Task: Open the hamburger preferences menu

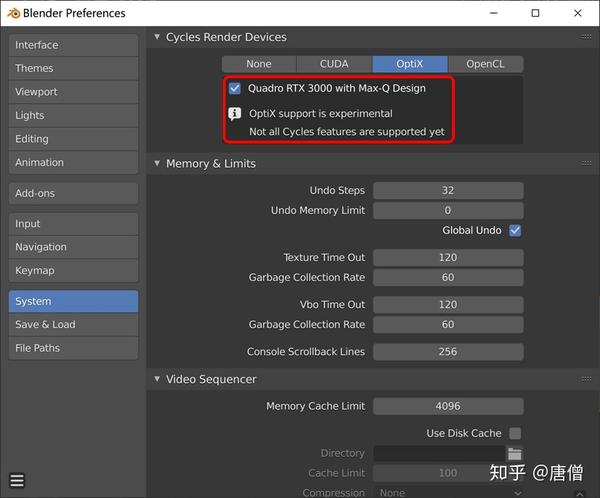Action: point(16,481)
